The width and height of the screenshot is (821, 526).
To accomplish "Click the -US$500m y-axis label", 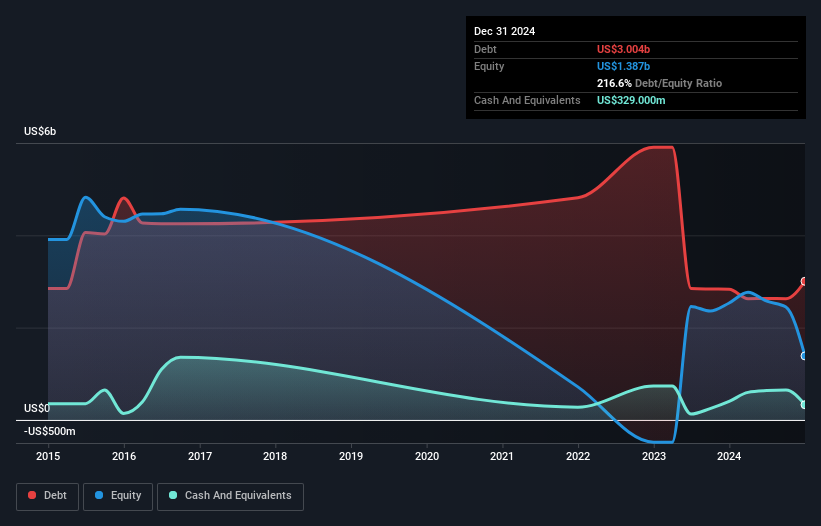I will (50, 431).
